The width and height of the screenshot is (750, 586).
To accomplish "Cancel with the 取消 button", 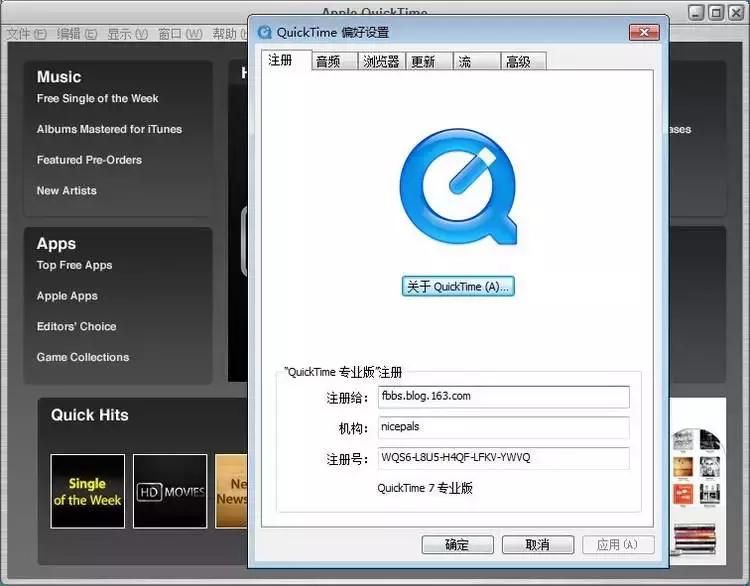I will (x=538, y=544).
